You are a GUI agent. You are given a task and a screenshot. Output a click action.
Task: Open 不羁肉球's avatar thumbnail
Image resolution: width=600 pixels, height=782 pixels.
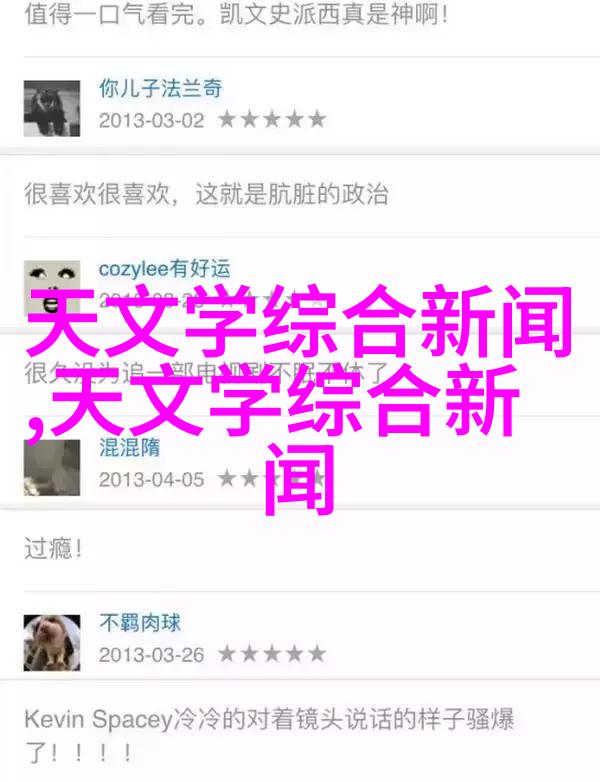[52, 643]
